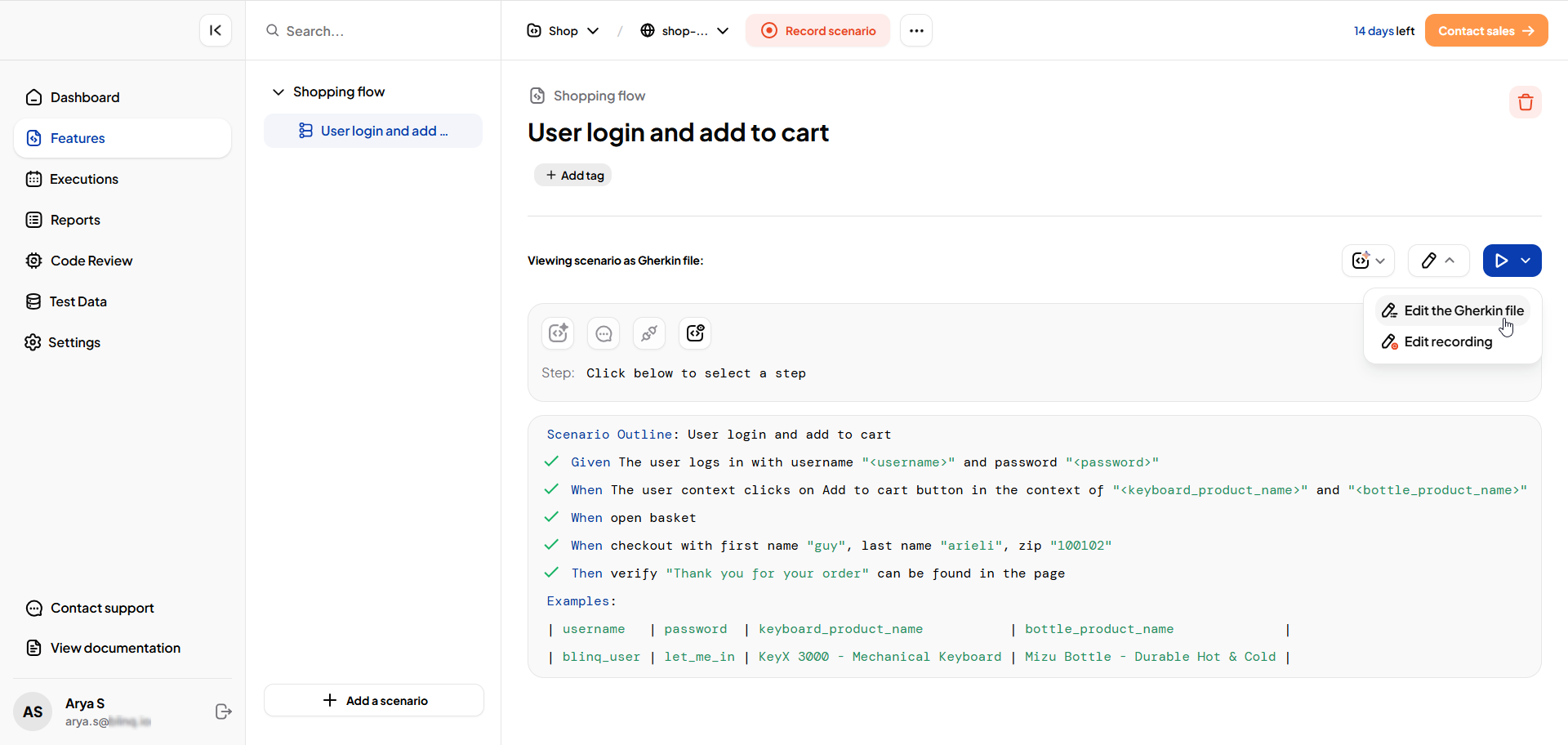The height and width of the screenshot is (745, 1568).
Task: Click the Examples: heading
Action: (581, 601)
